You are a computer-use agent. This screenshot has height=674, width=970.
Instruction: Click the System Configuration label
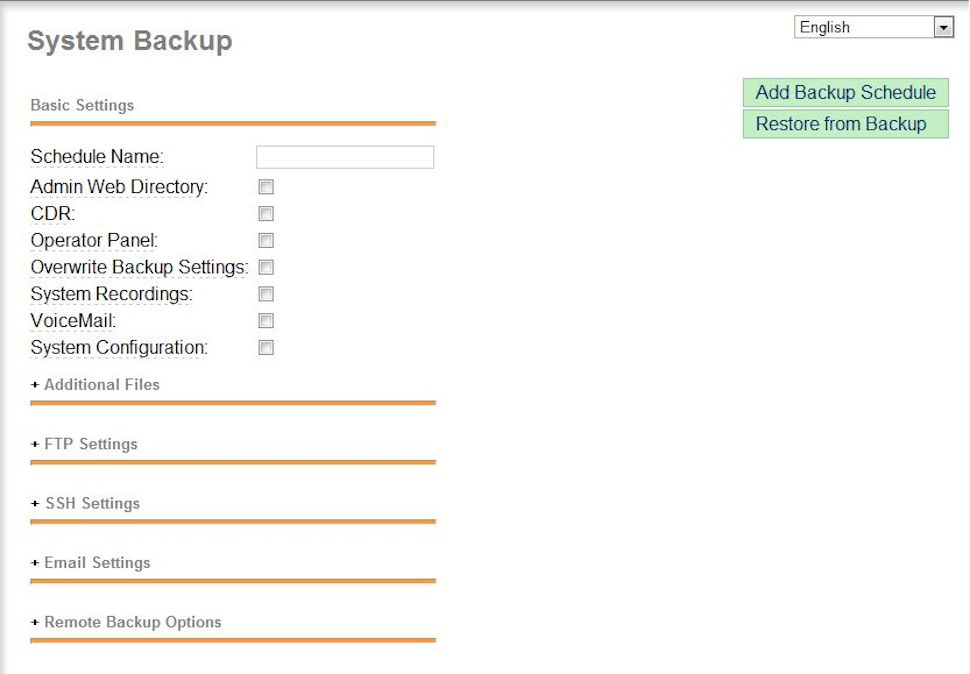tap(119, 348)
